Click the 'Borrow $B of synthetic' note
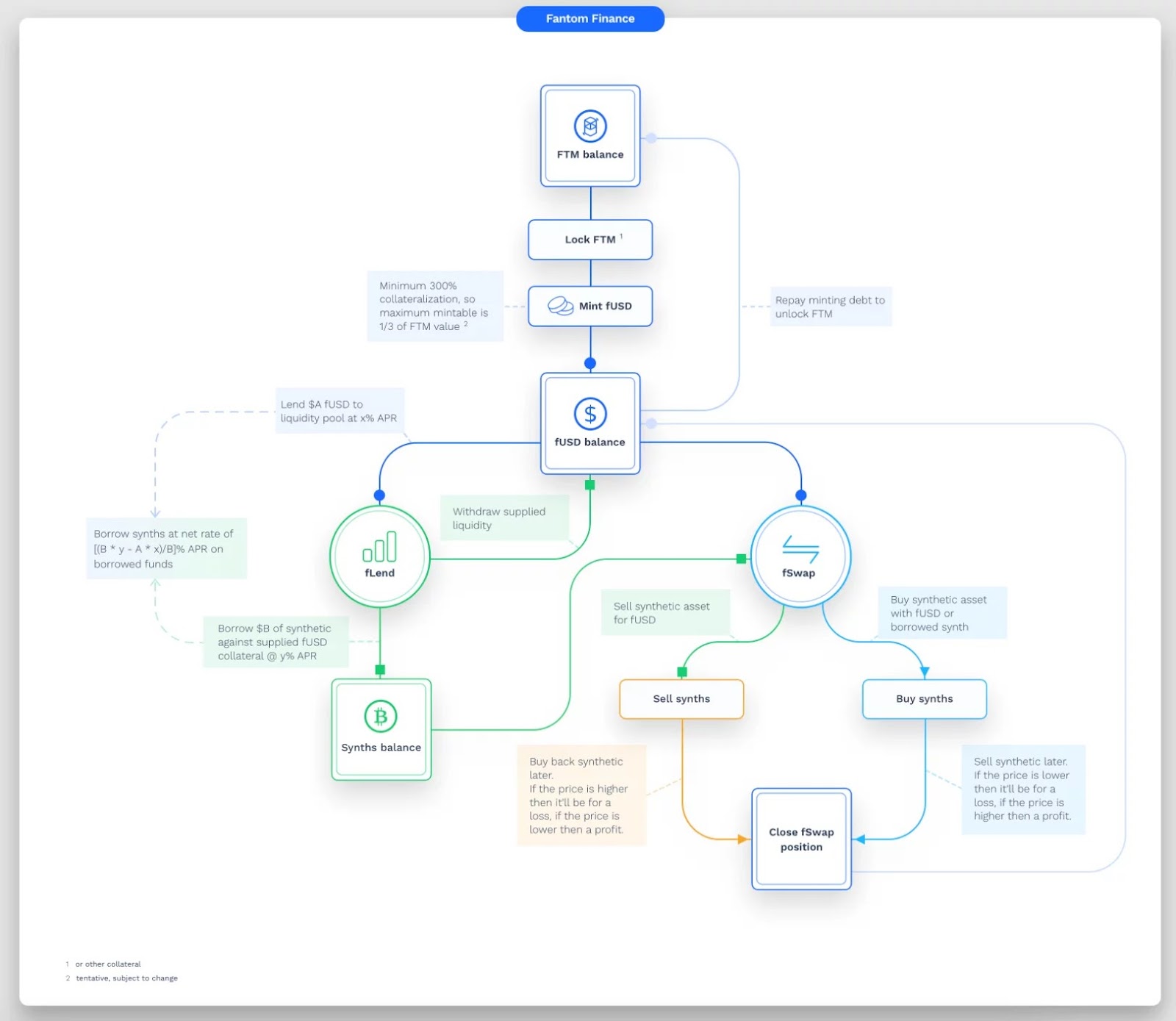Viewport: 1176px width, 1021px height. pyautogui.click(x=276, y=642)
